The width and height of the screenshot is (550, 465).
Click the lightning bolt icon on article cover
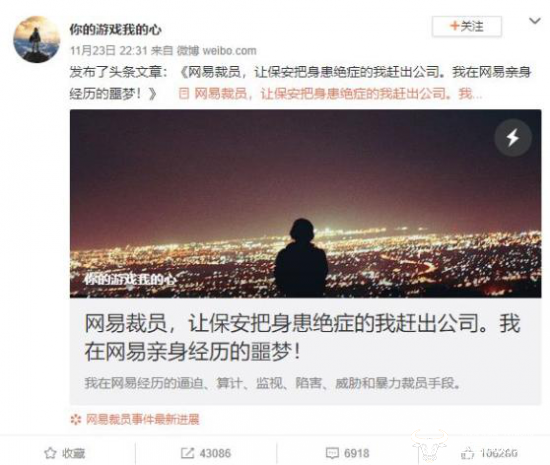pos(513,137)
